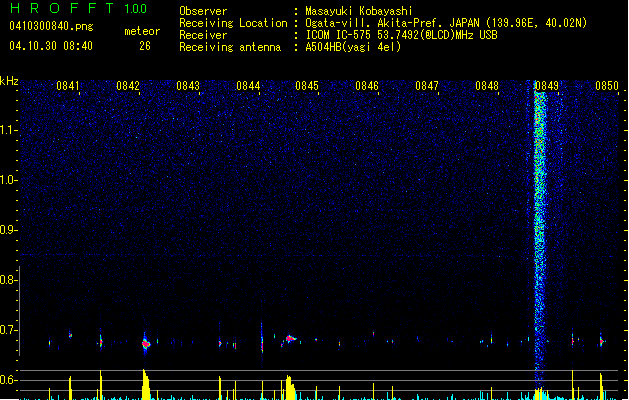629x400 pixels.
Task: Click the 0846 time marker
Action: point(367,86)
